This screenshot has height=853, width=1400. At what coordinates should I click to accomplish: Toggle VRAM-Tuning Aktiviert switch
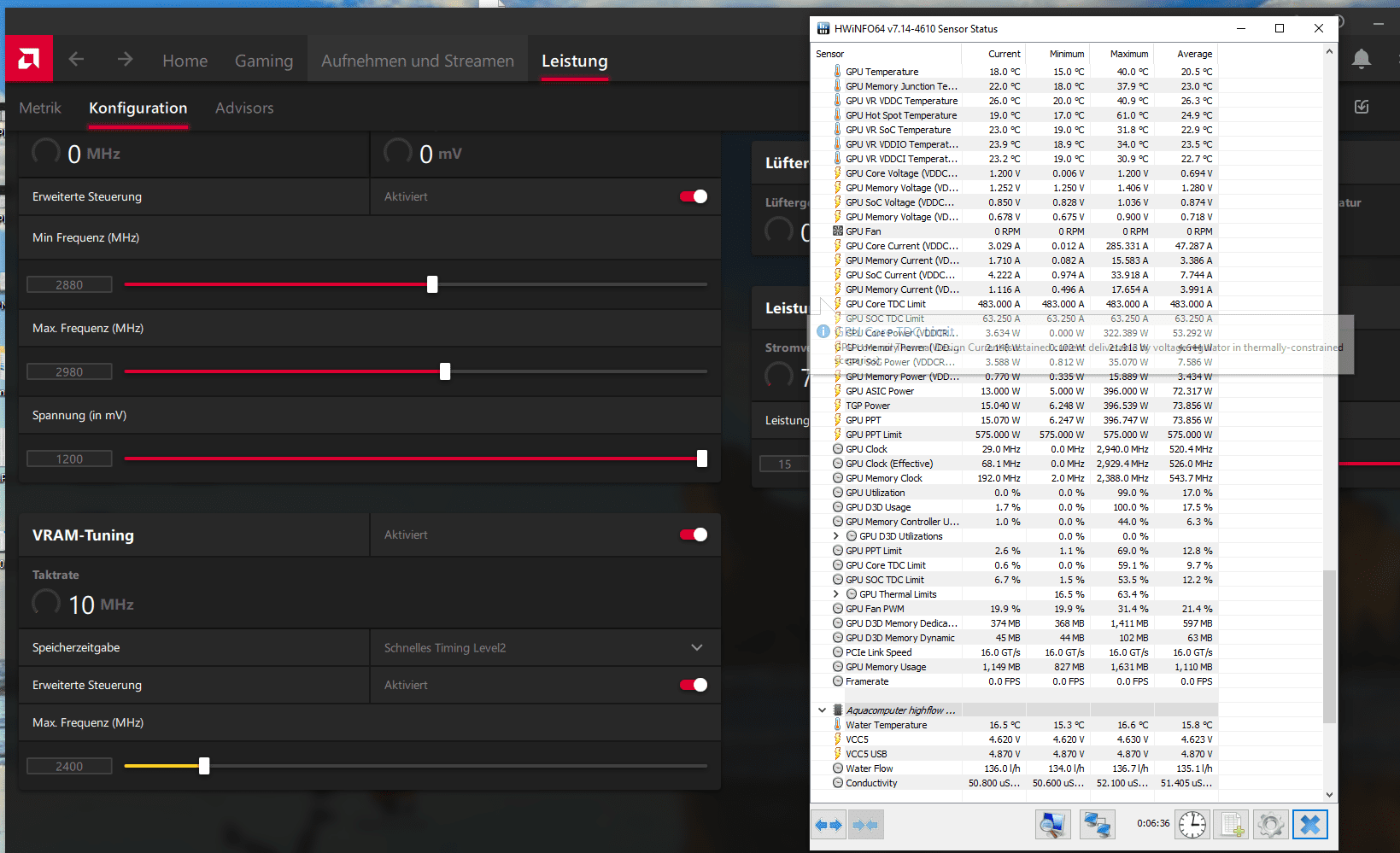[x=694, y=535]
